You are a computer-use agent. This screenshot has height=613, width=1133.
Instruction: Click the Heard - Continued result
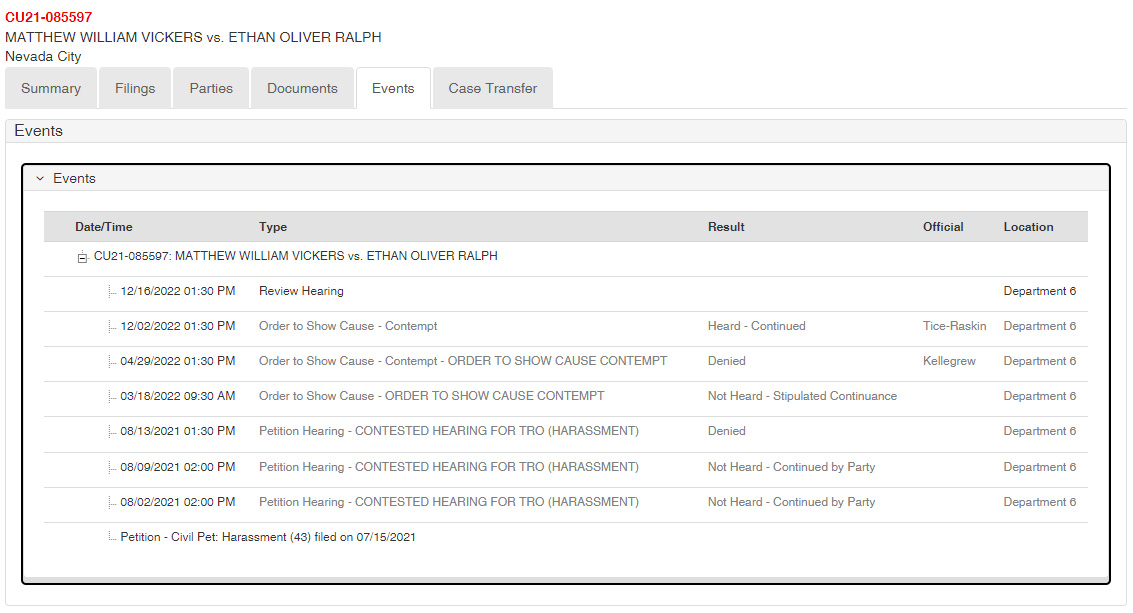click(757, 326)
